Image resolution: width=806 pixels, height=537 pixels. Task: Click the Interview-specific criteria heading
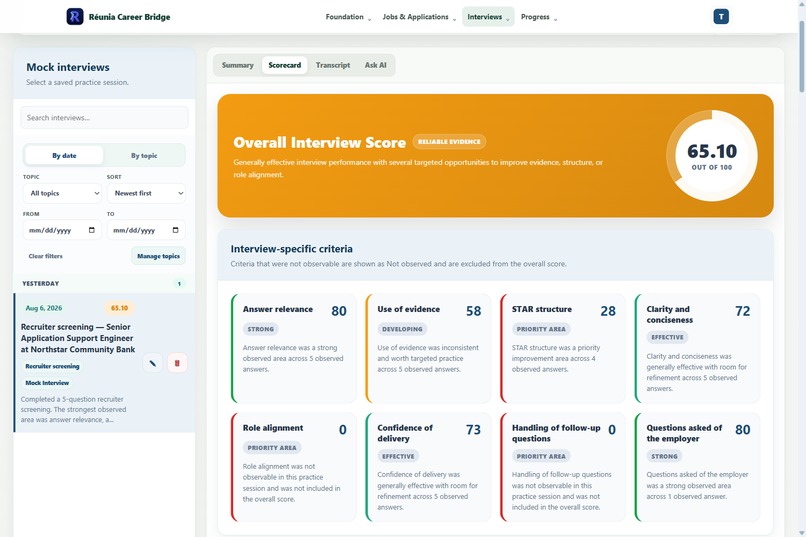tap(291, 249)
